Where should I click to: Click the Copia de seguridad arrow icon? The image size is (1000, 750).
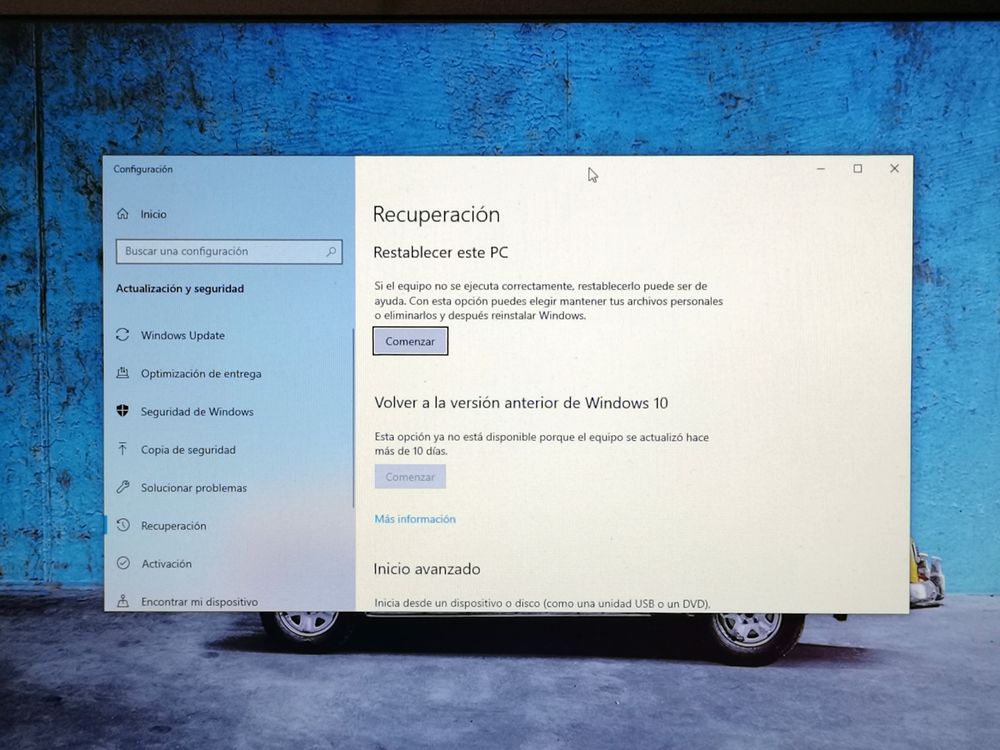(123, 449)
